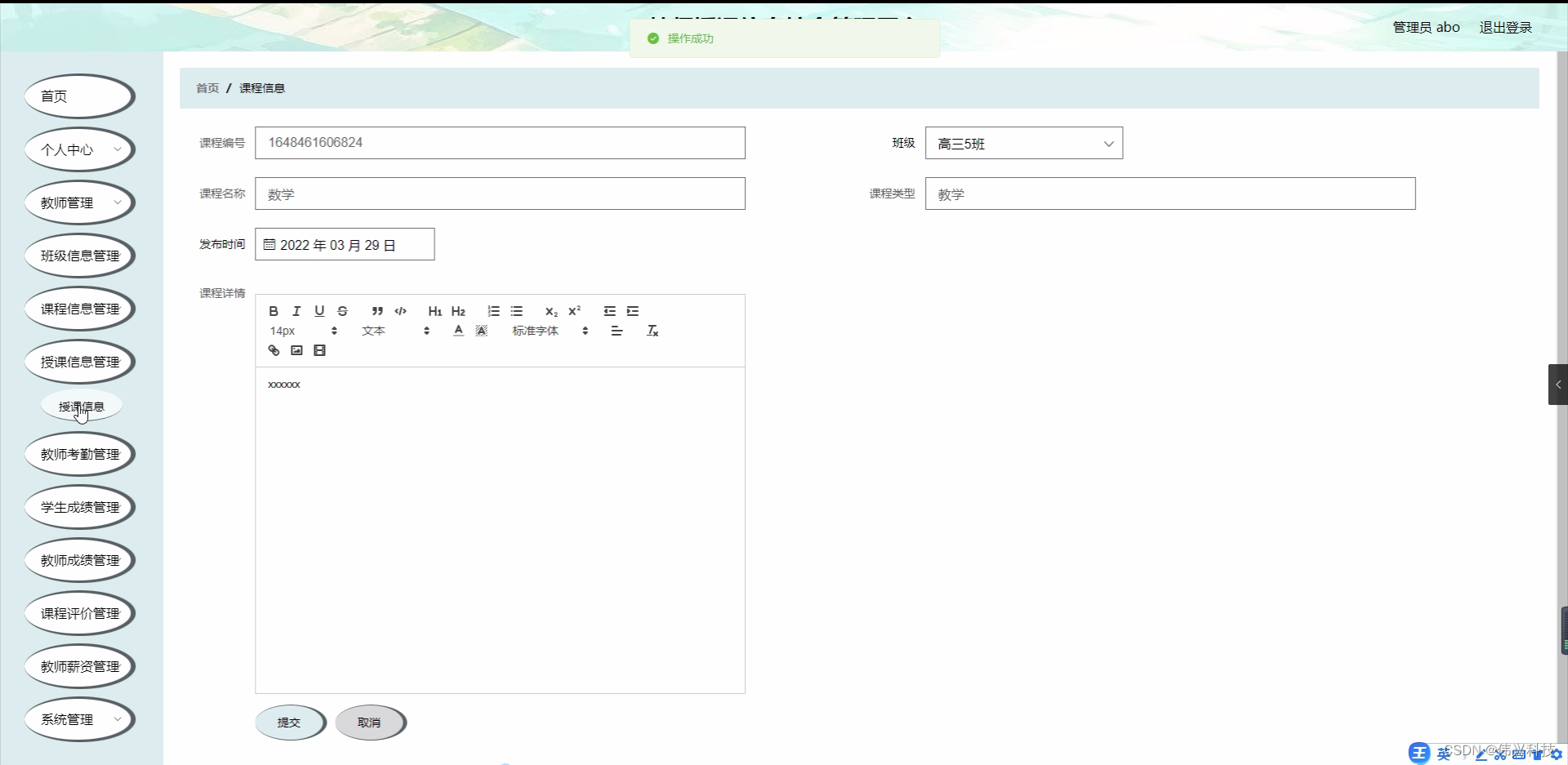Toggle the ordered list in the editor
The image size is (1568, 765).
[x=493, y=311]
